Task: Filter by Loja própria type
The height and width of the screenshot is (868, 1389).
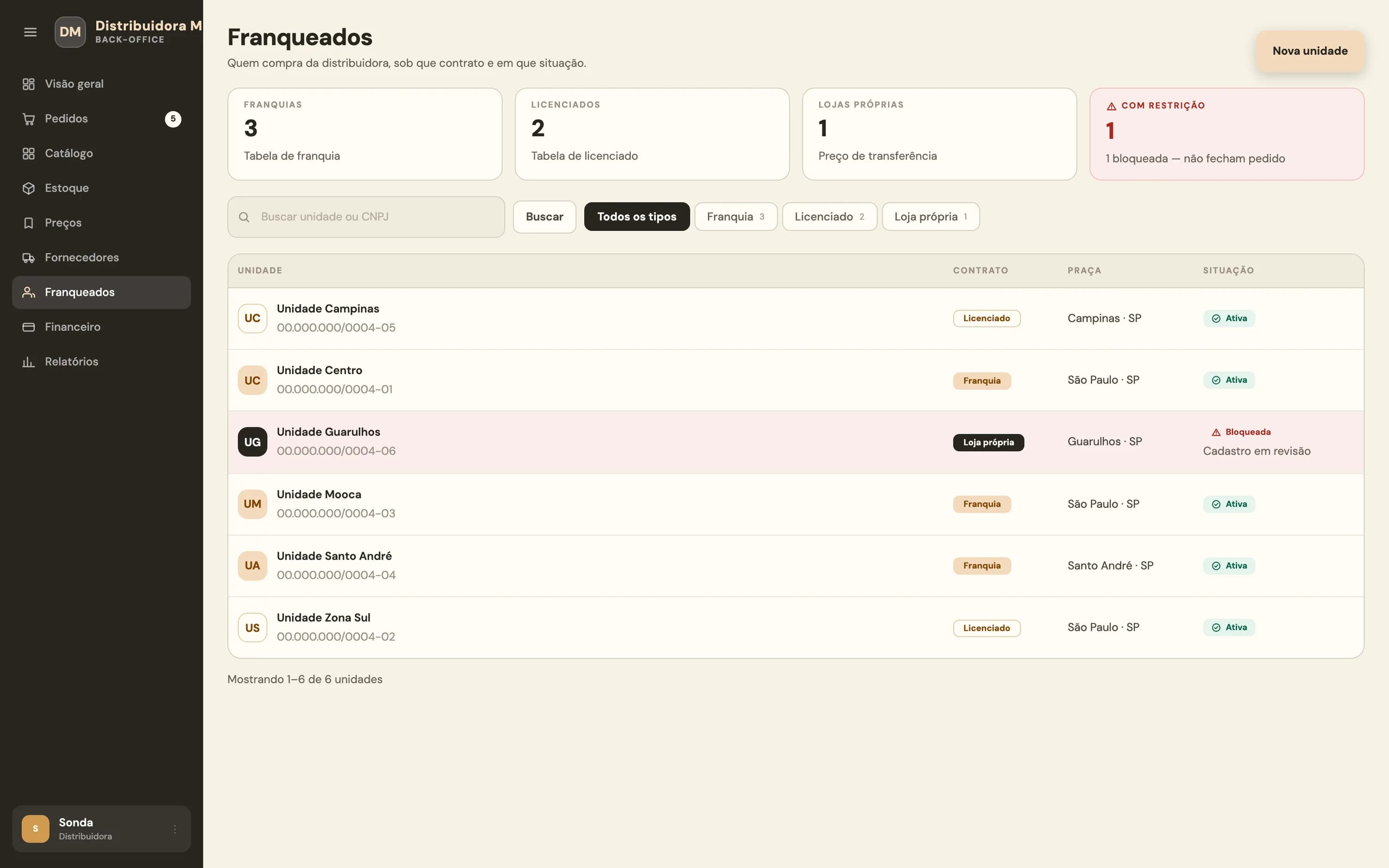Action: pyautogui.click(x=931, y=217)
